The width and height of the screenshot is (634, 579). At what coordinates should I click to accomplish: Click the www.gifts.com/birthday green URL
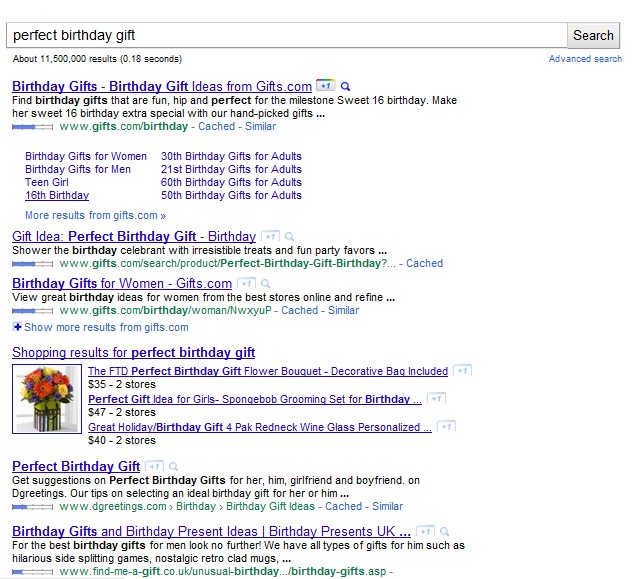click(x=124, y=126)
